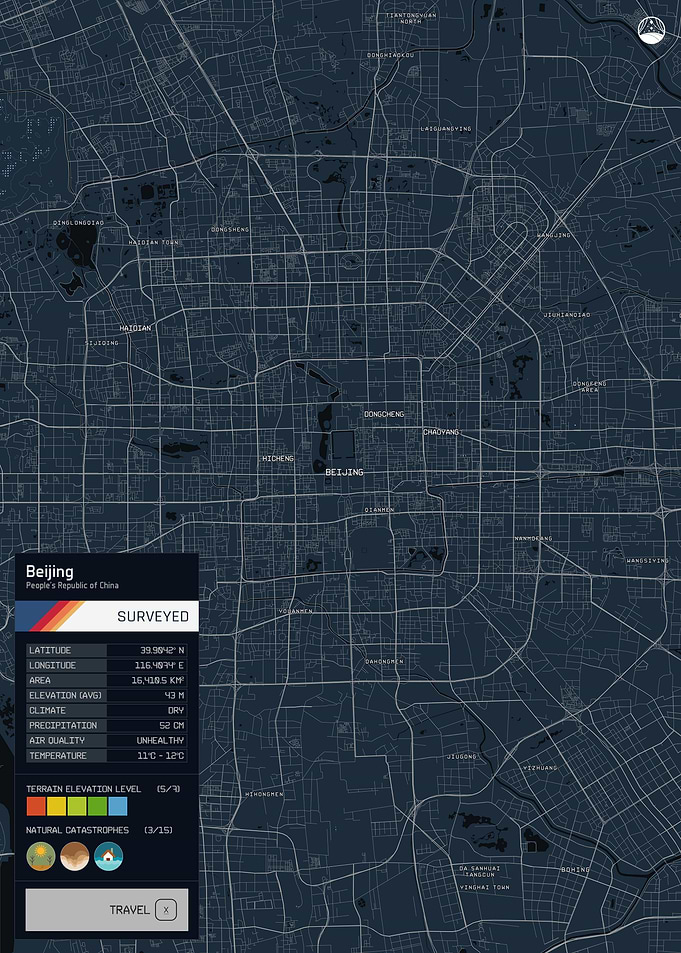Select the ELEVATION (AVG) row label
Screen dimensions: 681x953
pyautogui.click(x=65, y=695)
